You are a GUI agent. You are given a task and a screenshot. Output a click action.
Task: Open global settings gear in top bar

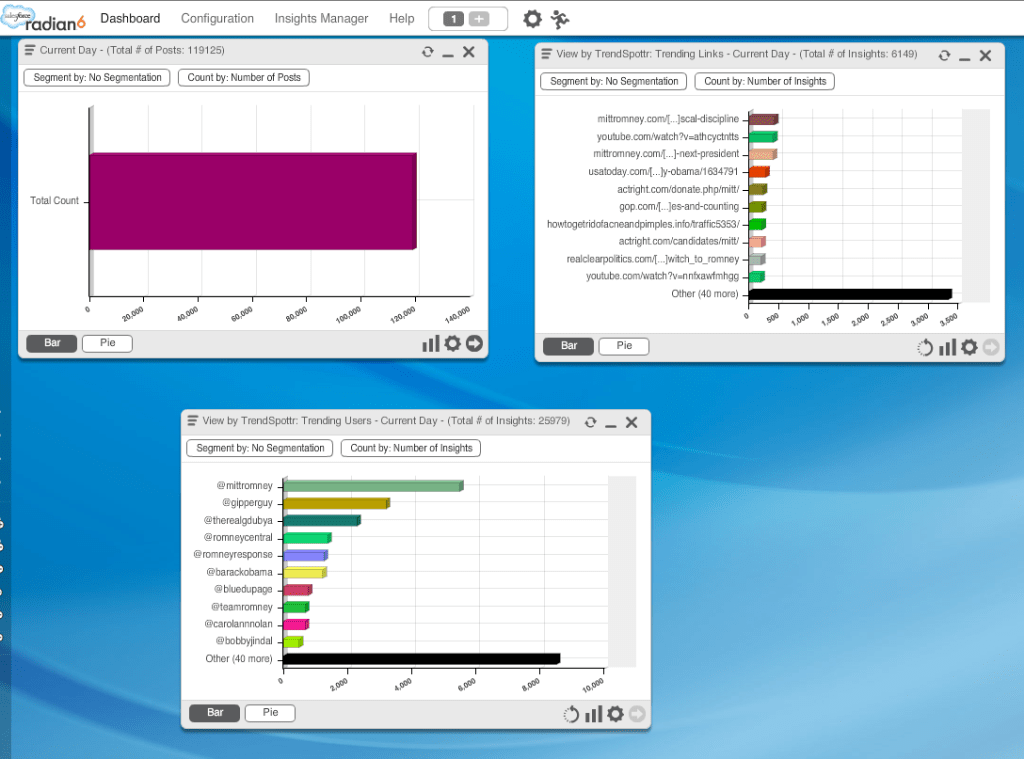pos(532,19)
